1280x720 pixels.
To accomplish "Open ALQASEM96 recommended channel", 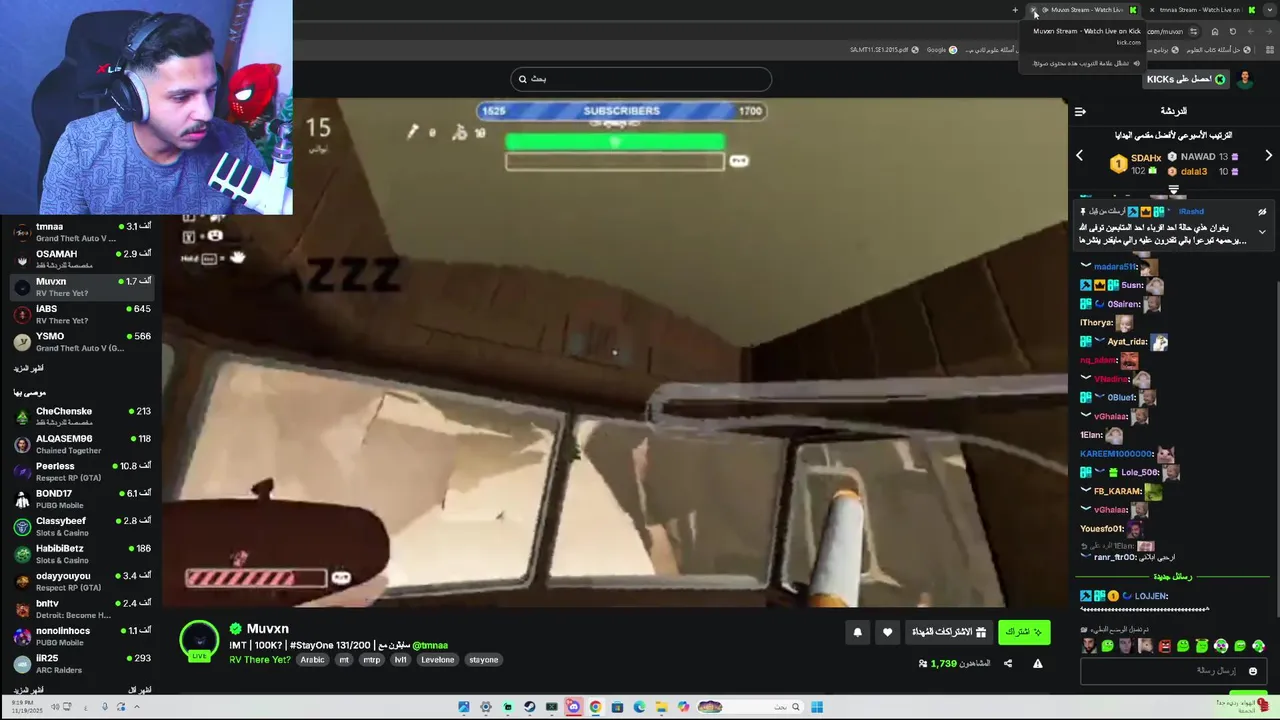I will click(80, 444).
